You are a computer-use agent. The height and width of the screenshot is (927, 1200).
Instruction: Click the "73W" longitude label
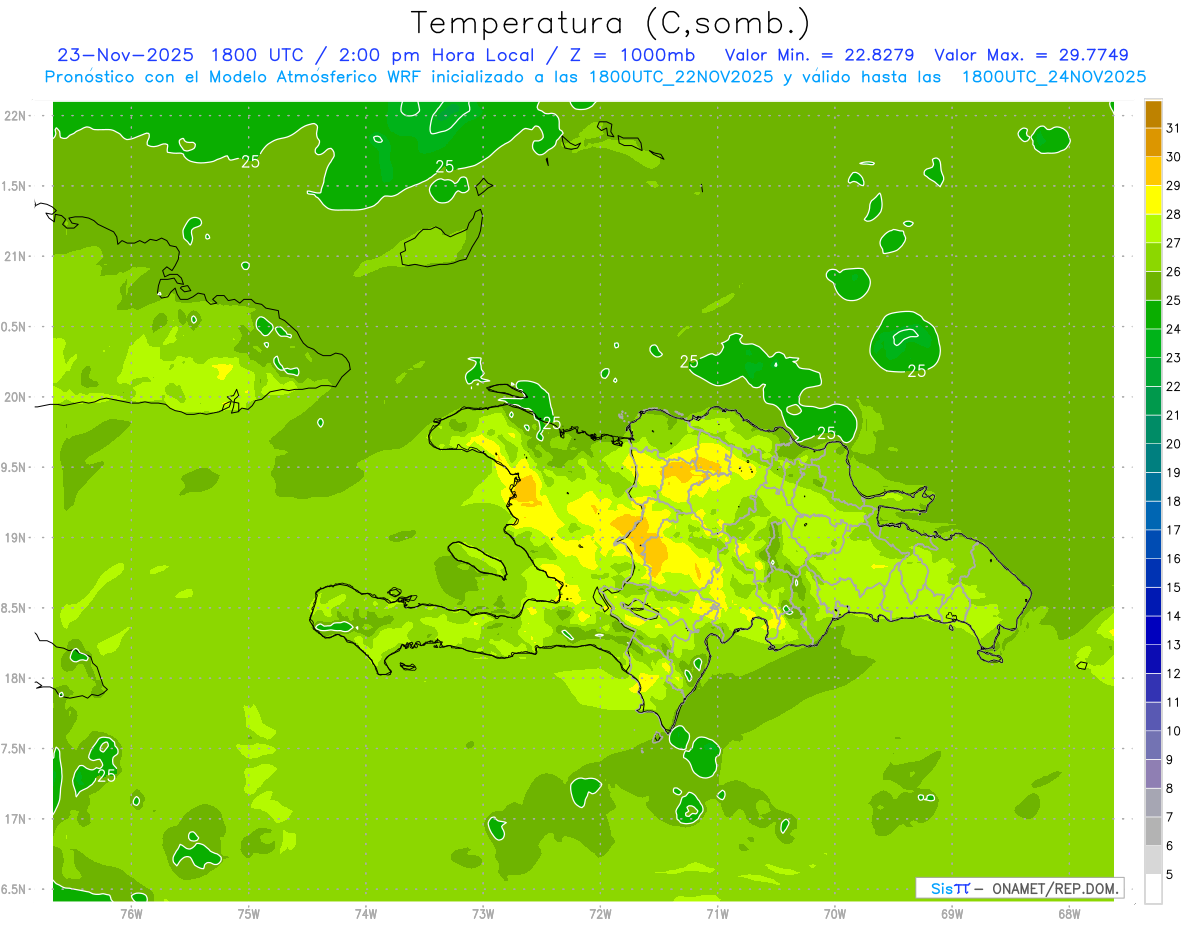(483, 914)
